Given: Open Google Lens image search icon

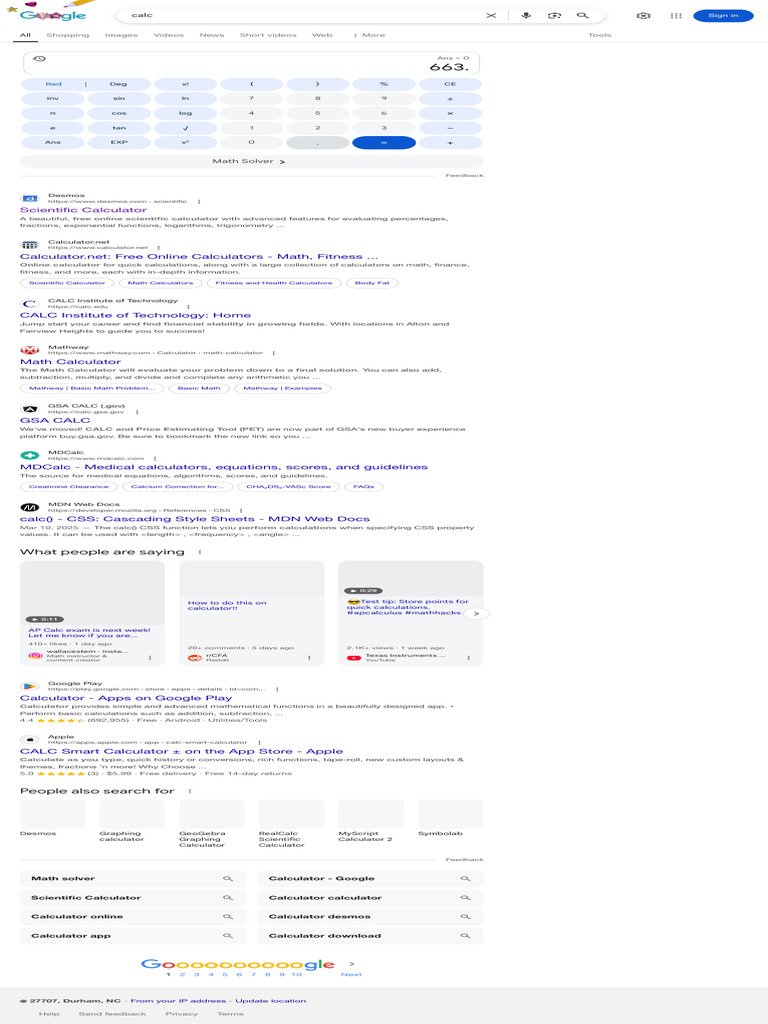Looking at the screenshot, I should coord(554,16).
